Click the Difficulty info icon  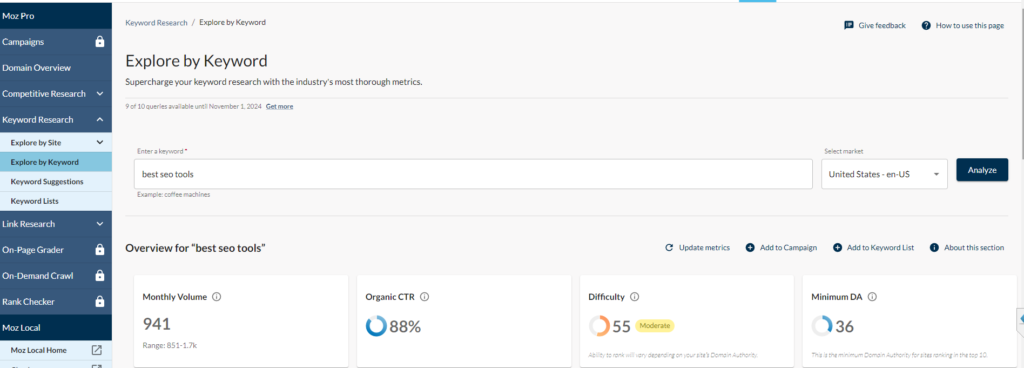(634, 296)
